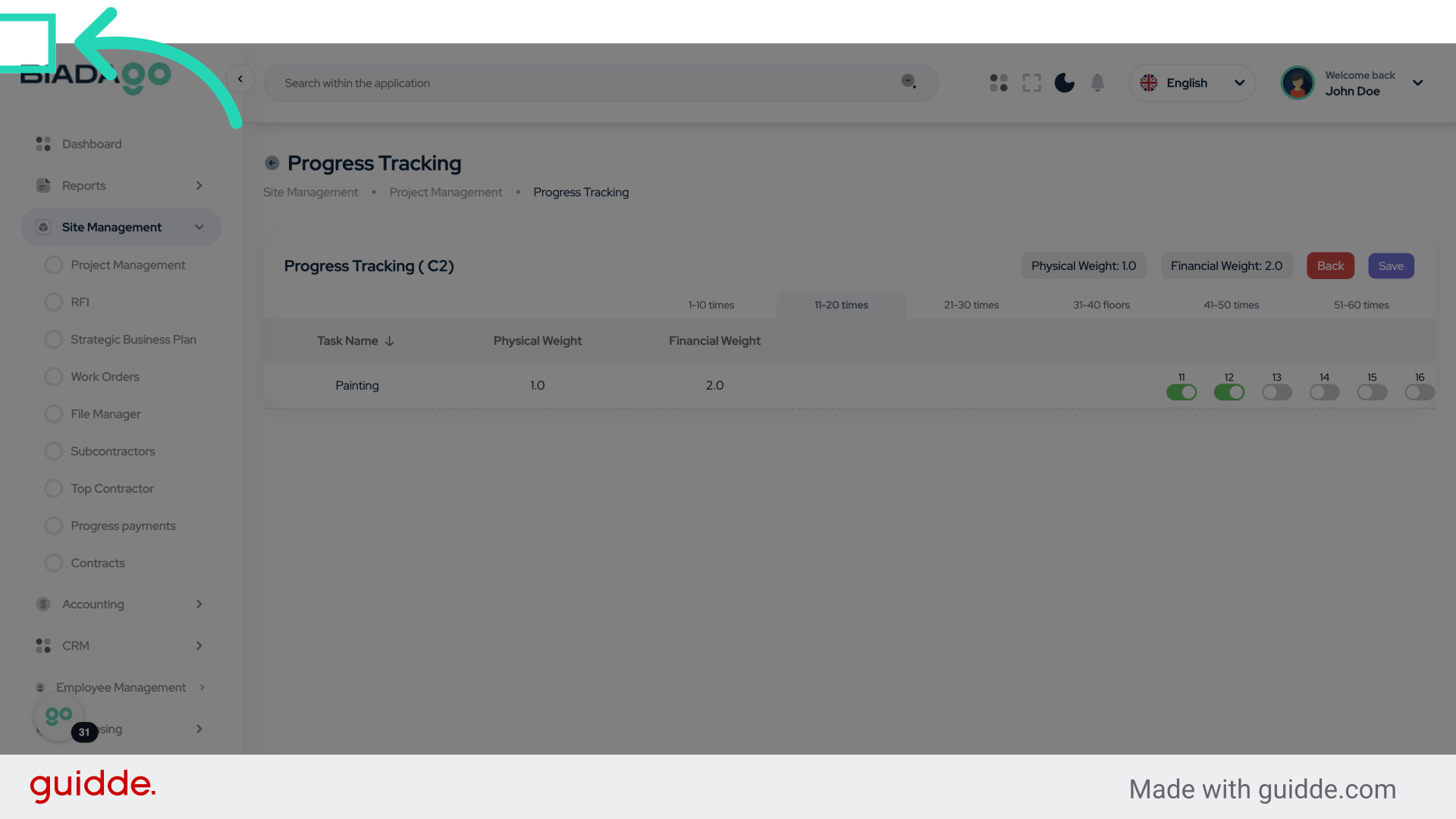Switch to dark mode moon icon

tap(1065, 83)
